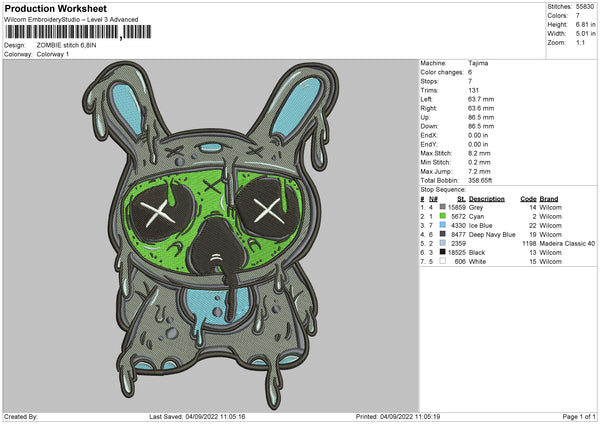Click the 'Colorway 1' value
Viewport: 600px width, 424px height.
(x=53, y=54)
